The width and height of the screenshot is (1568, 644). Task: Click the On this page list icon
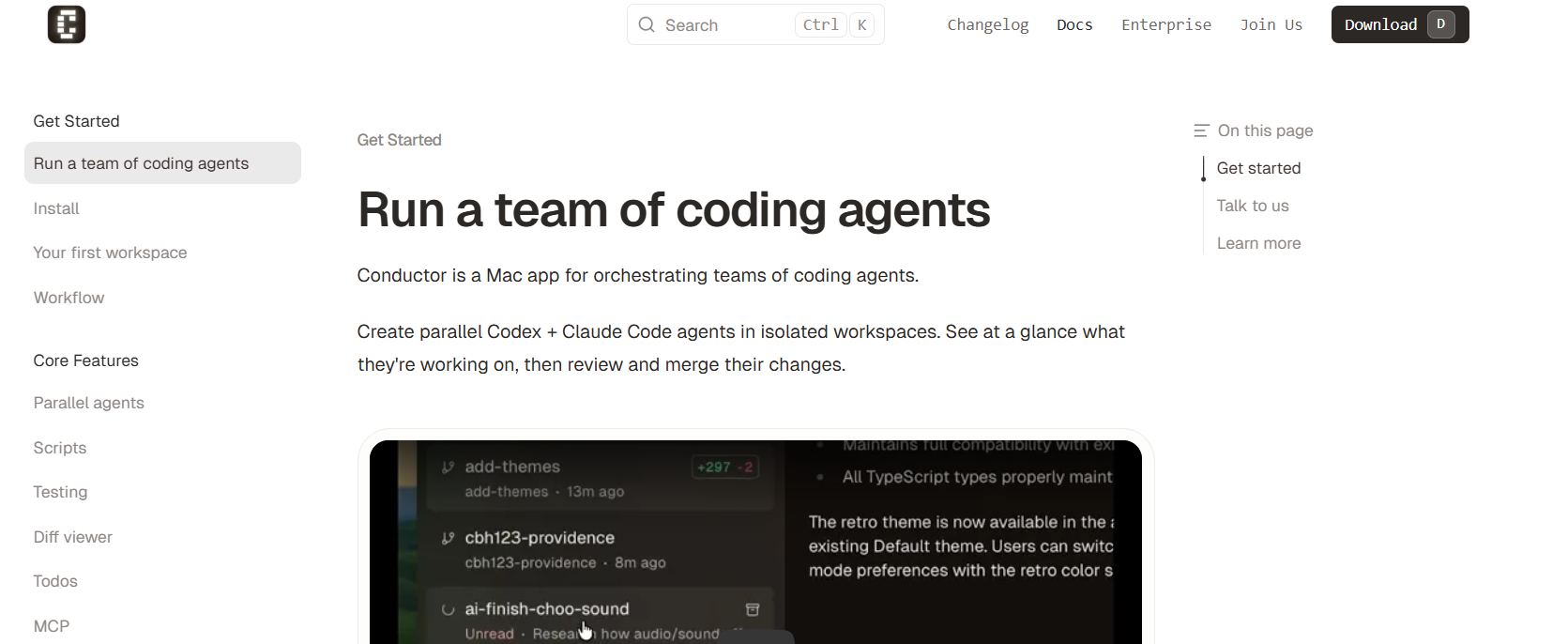[1201, 130]
